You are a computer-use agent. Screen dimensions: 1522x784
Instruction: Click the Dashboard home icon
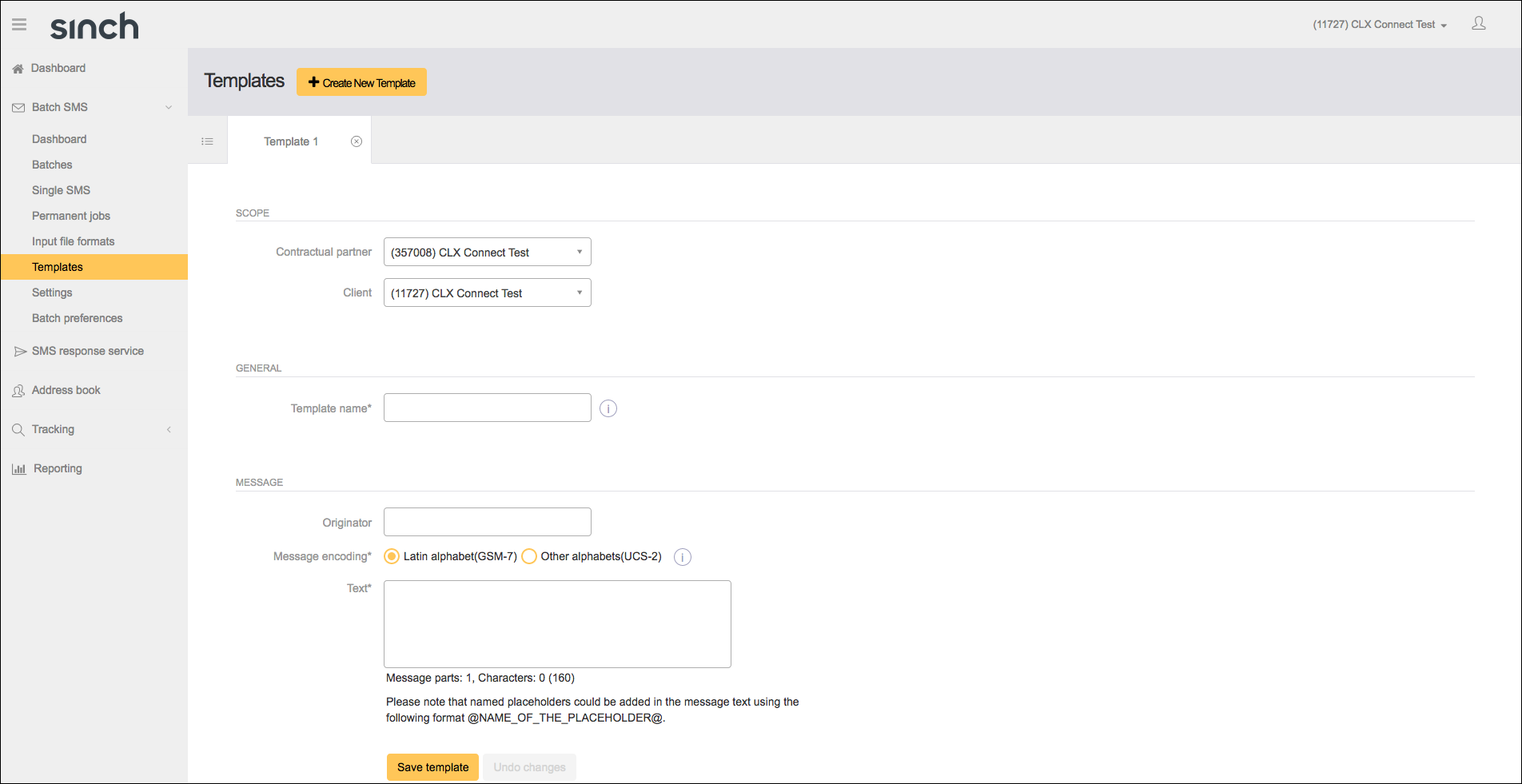tap(18, 68)
